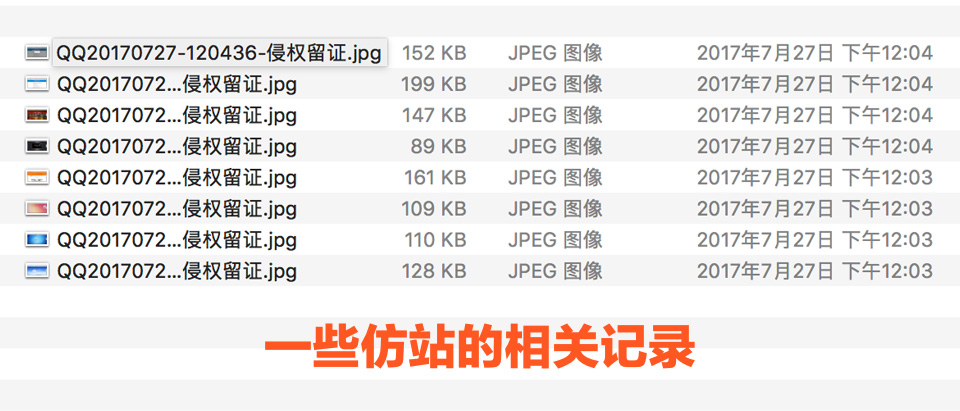Viewport: 960px width, 411px height.
Task: Select the thumbnail icon of the 128 KB file
Action: pos(37,271)
